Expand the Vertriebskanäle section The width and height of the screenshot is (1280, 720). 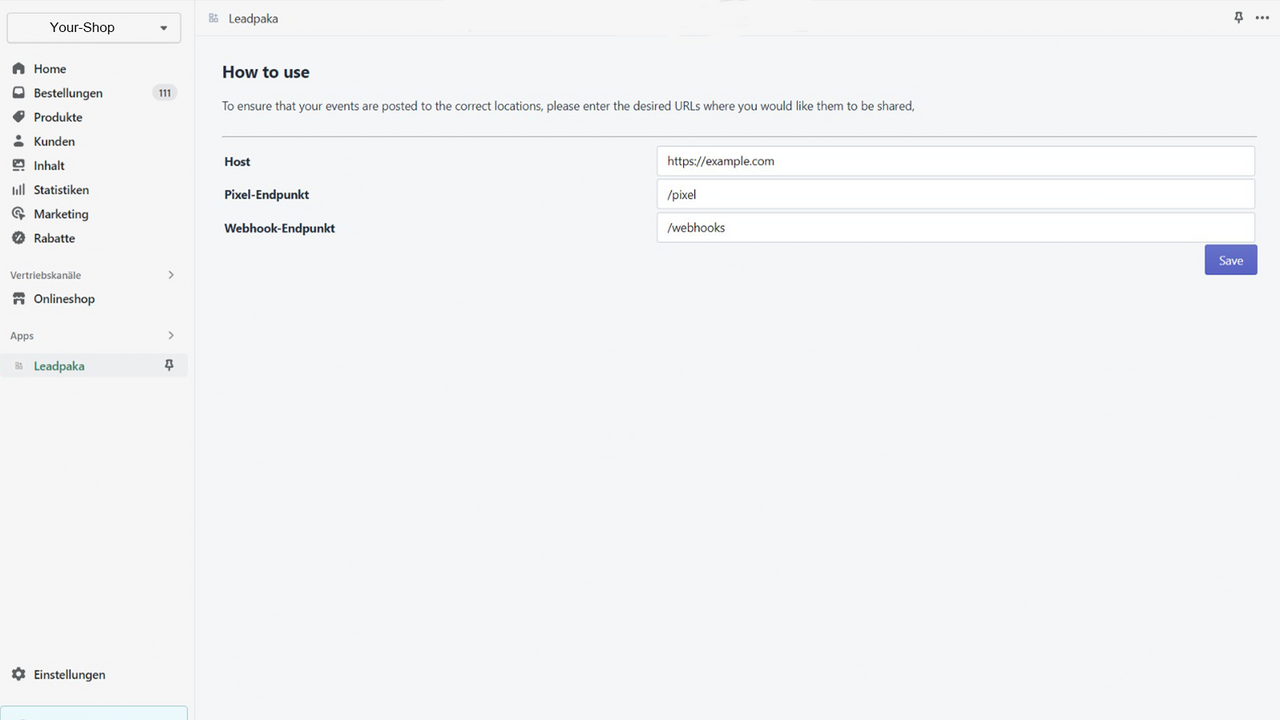170,274
